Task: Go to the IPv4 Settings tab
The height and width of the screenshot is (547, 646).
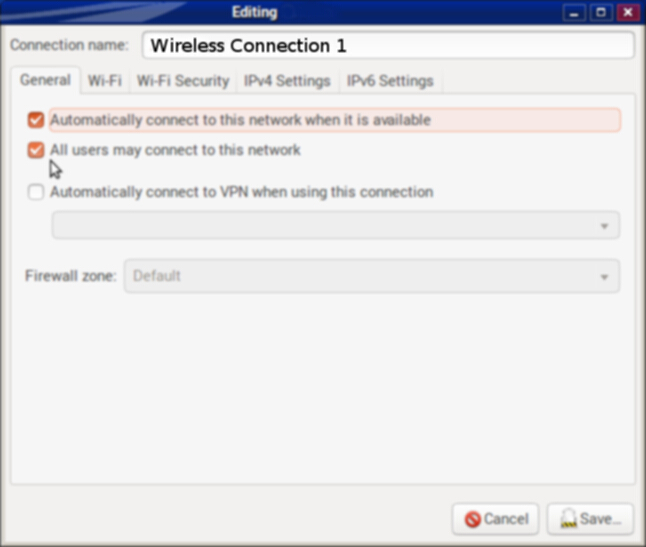Action: click(287, 81)
